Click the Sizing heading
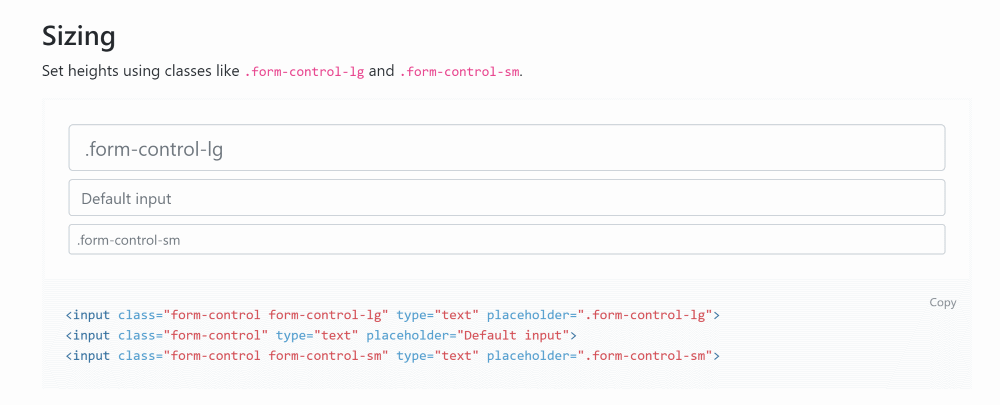This screenshot has width=1000, height=405. [79, 37]
